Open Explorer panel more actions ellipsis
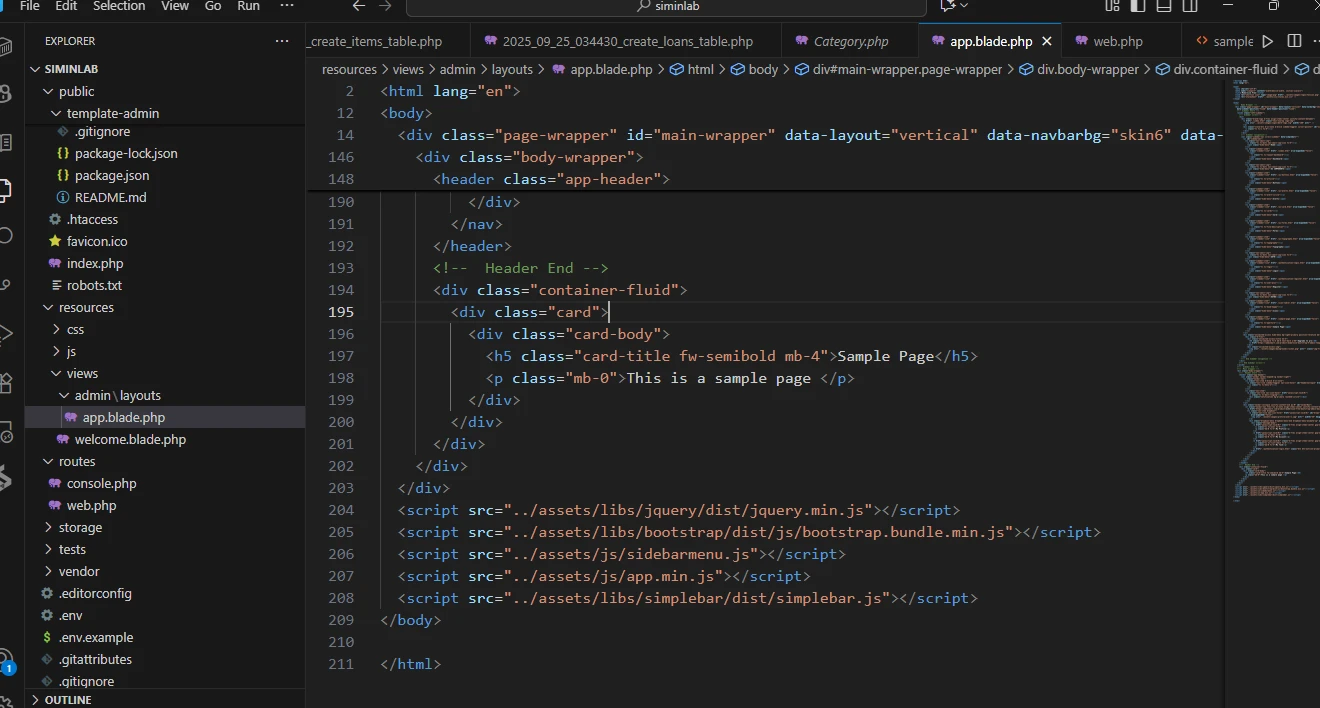This screenshot has height=708, width=1320. [282, 41]
